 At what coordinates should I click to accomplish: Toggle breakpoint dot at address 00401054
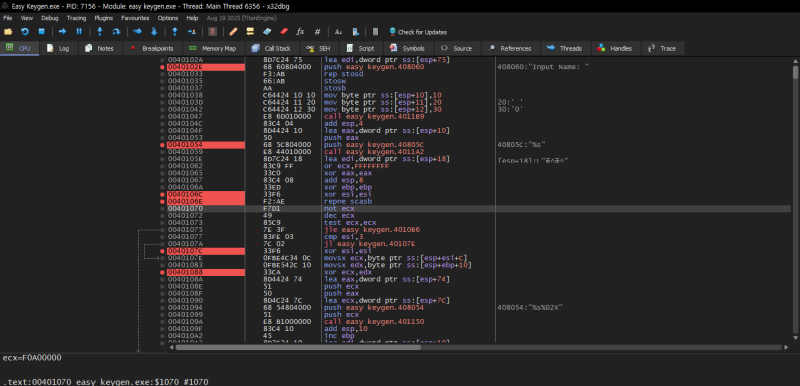coord(163,145)
